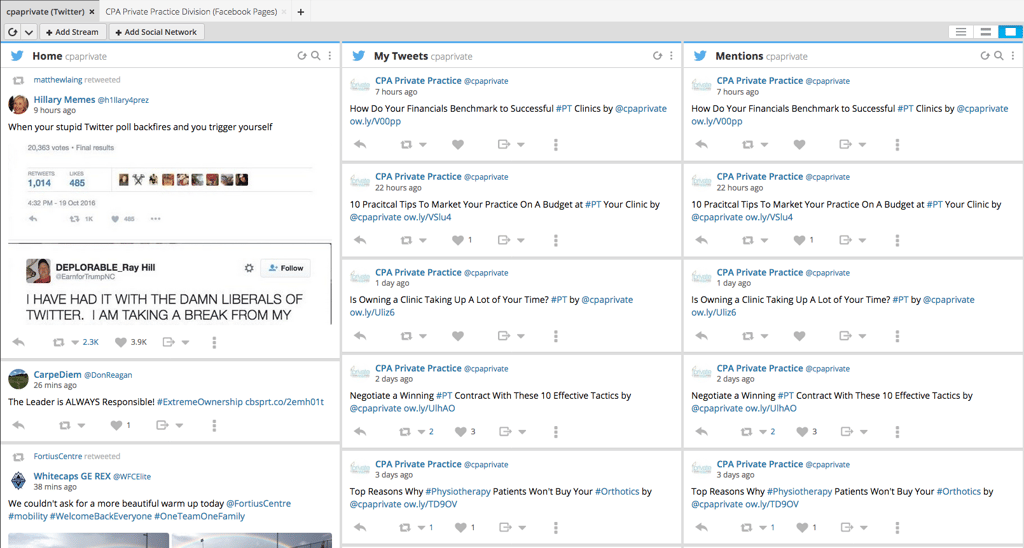This screenshot has width=1024, height=548.
Task: Open the CPA Private Practice Division Facebook tab
Action: point(191,12)
